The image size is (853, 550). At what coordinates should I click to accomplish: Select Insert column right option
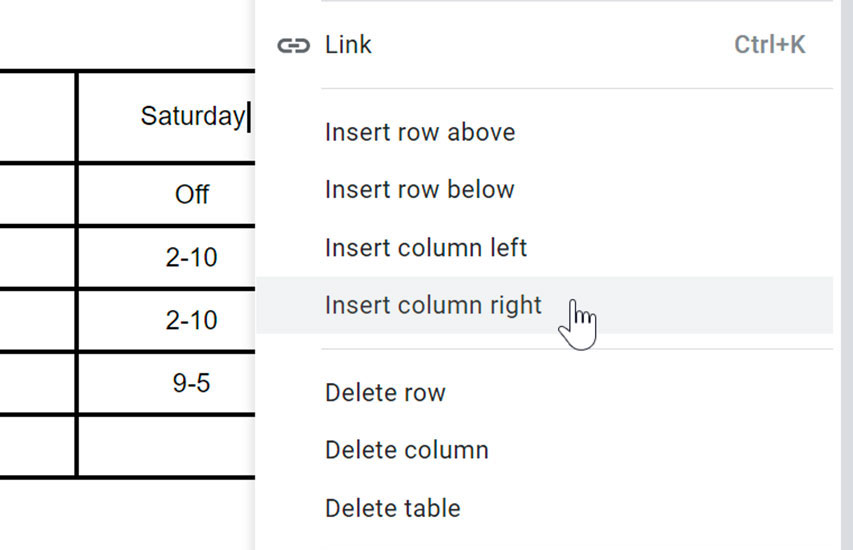pos(432,305)
